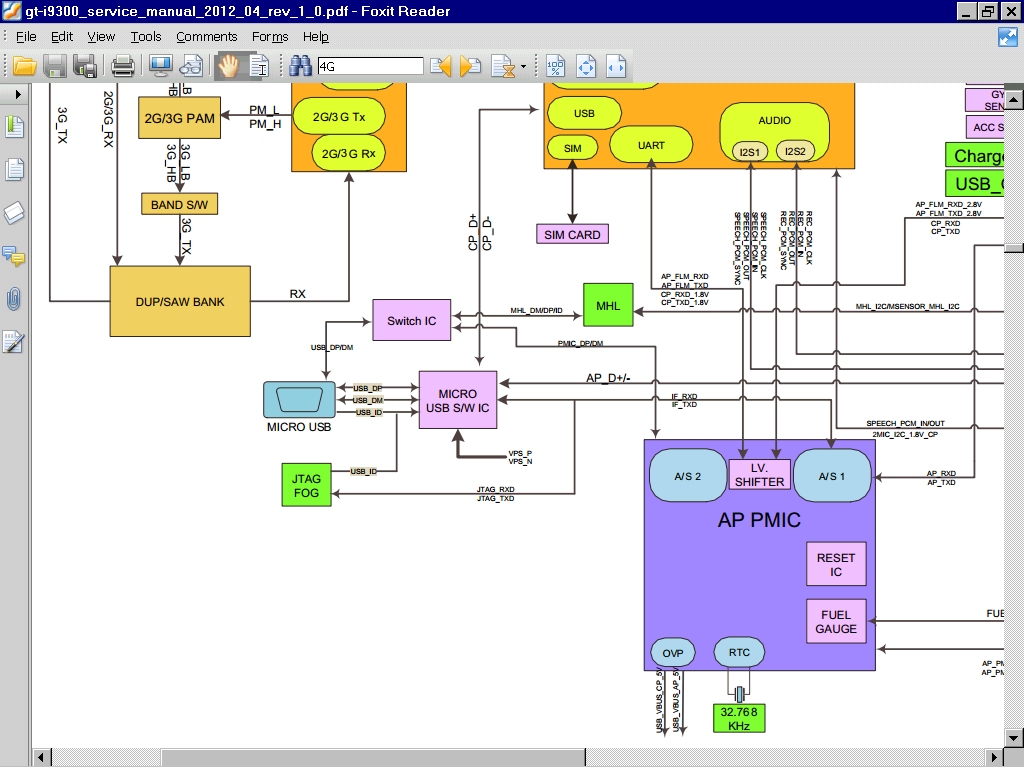Click the horizontal scrollbar left arrow

pos(40,758)
